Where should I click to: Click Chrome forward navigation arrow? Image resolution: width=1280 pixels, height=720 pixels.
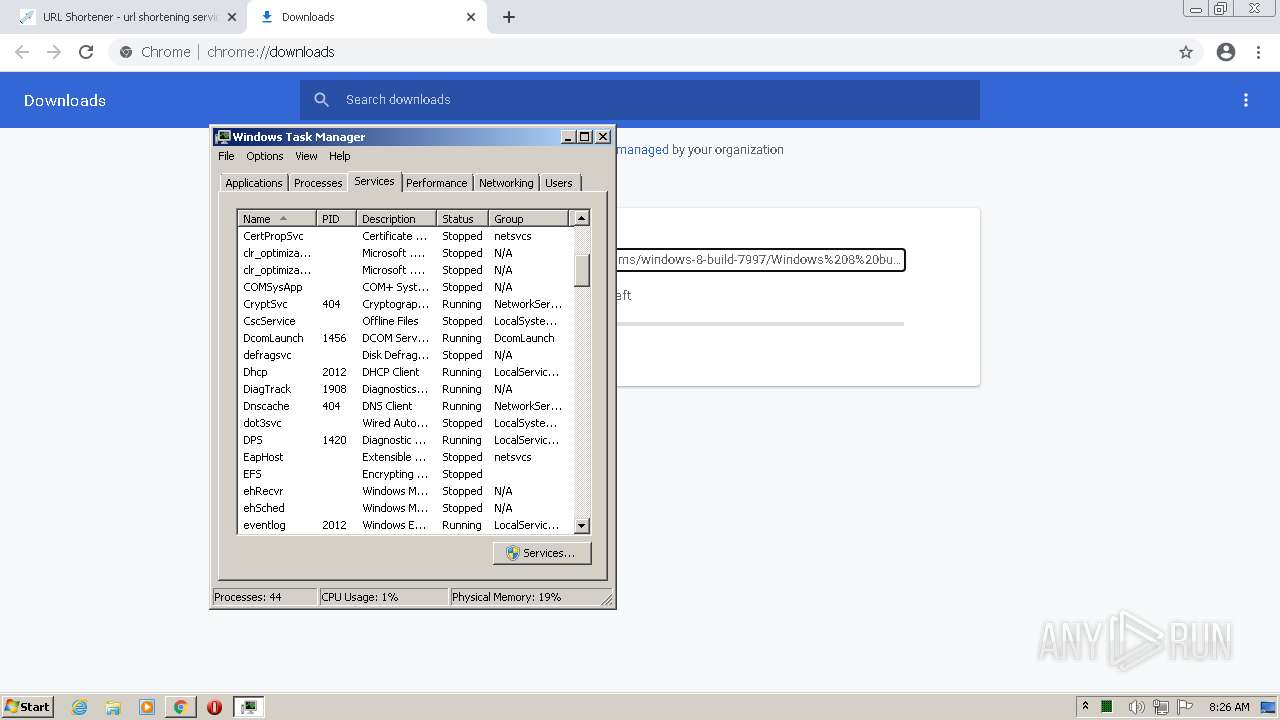[54, 52]
